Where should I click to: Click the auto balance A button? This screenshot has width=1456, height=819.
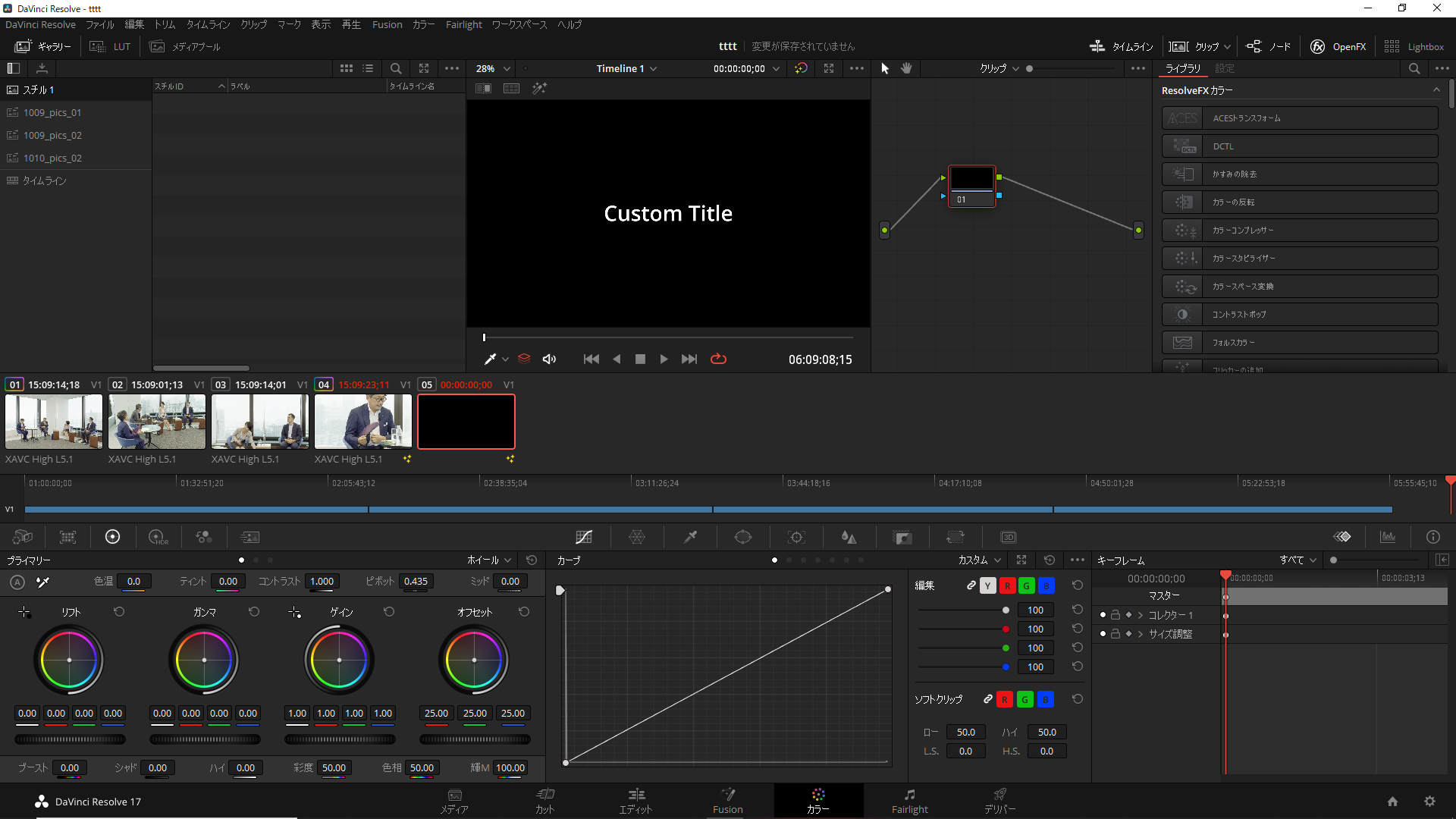[x=17, y=582]
